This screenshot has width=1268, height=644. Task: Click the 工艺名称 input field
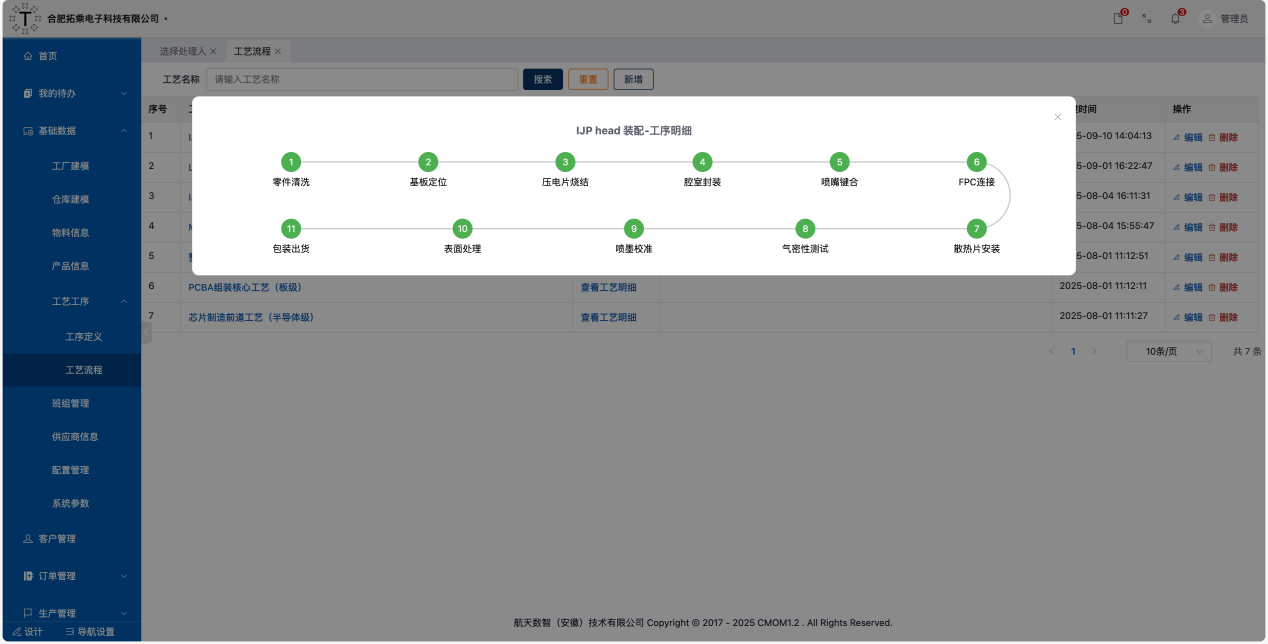(x=361, y=79)
